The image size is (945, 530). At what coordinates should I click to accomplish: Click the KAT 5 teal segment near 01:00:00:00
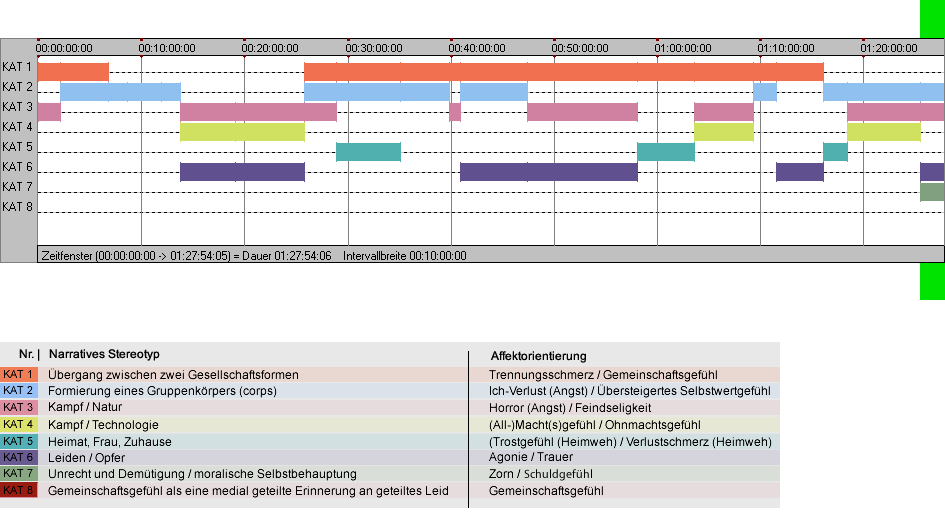pyautogui.click(x=666, y=152)
